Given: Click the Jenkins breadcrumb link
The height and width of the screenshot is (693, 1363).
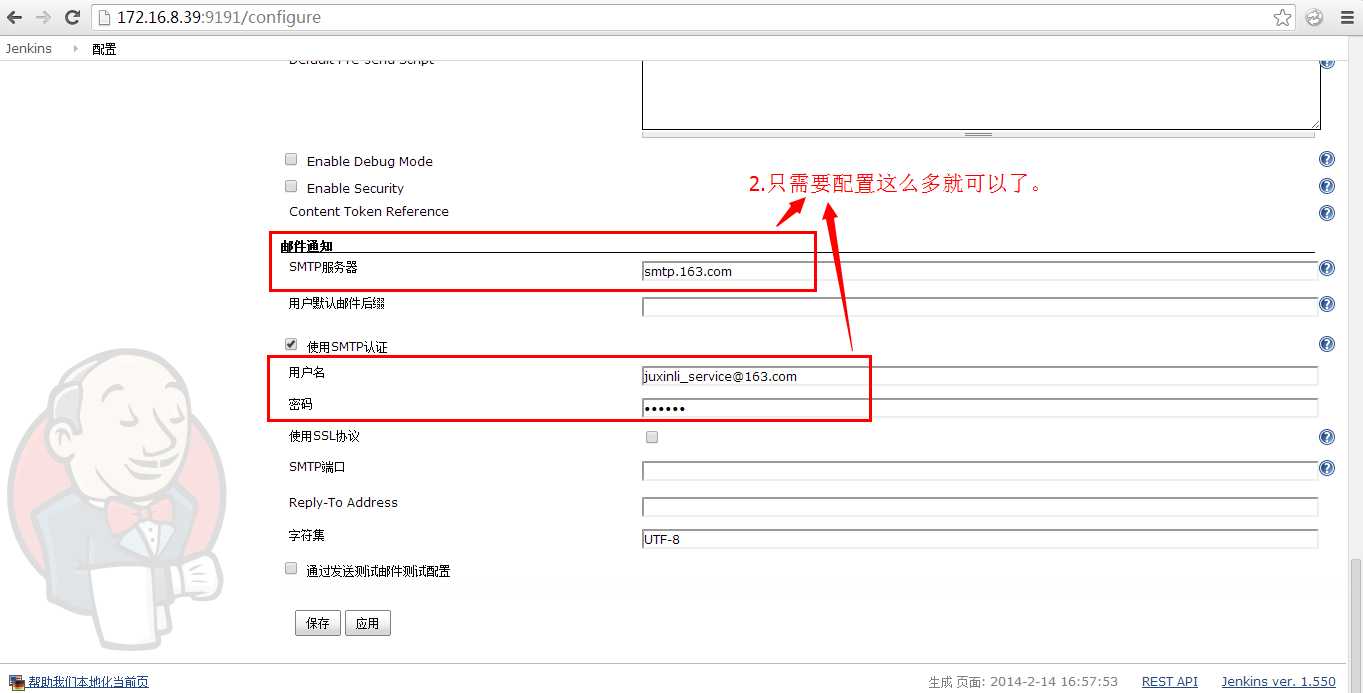Looking at the screenshot, I should [28, 48].
